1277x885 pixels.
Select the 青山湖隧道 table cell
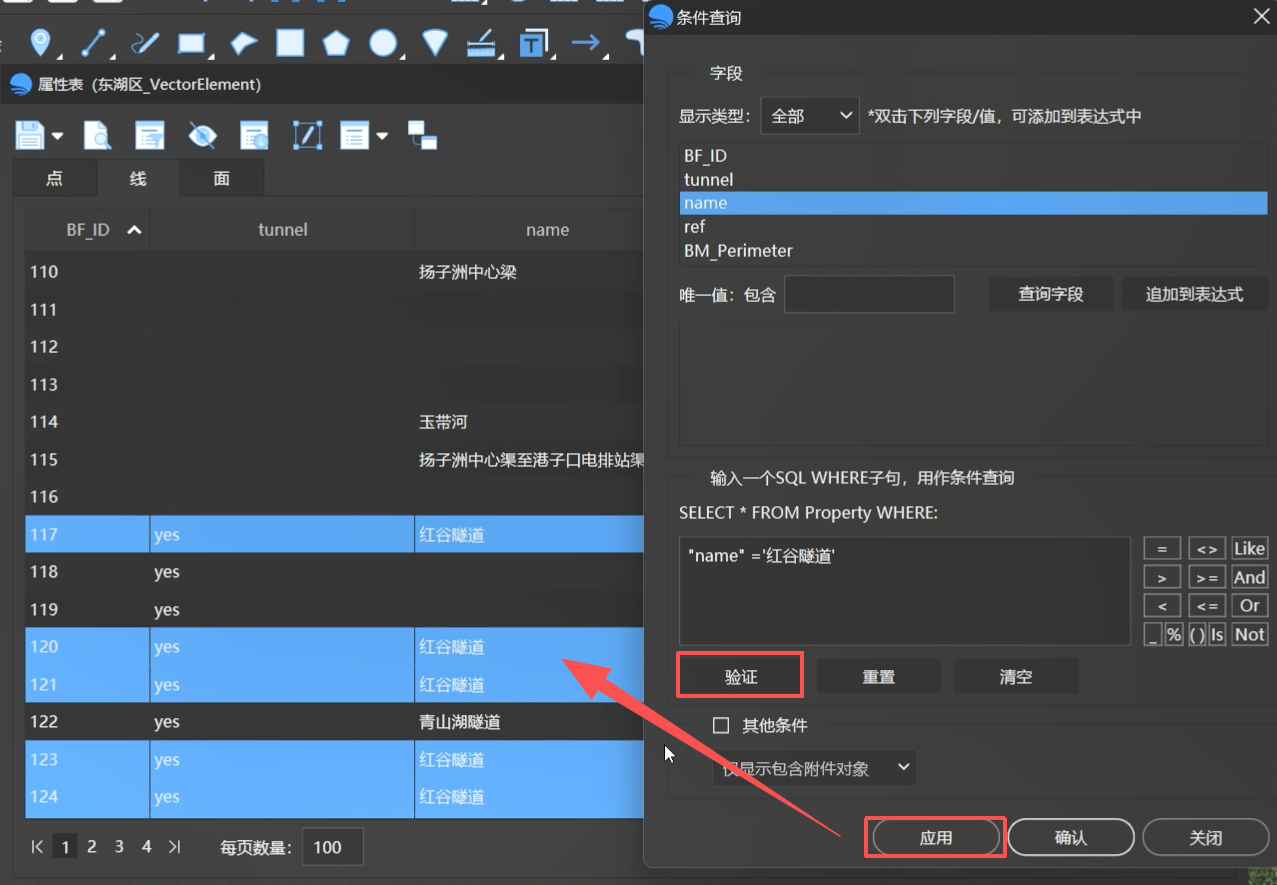528,722
